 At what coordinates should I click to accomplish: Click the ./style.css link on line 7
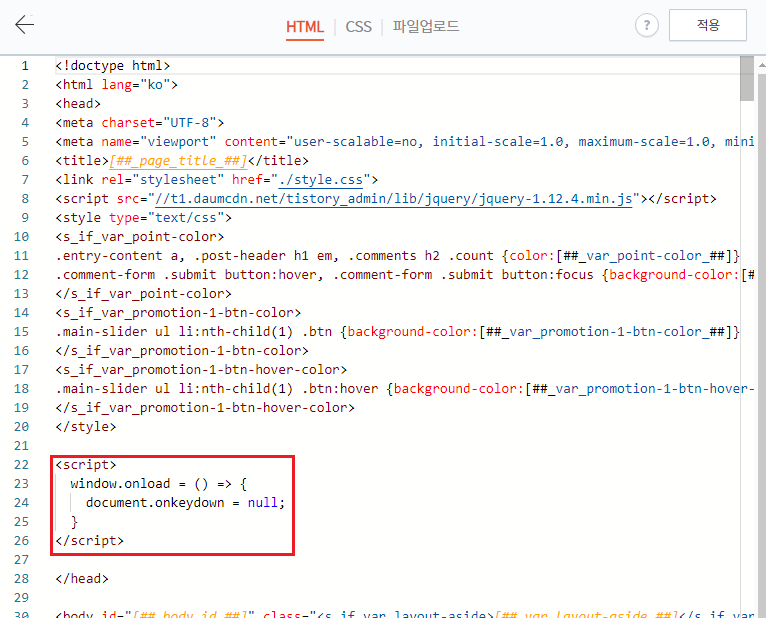pos(321,180)
